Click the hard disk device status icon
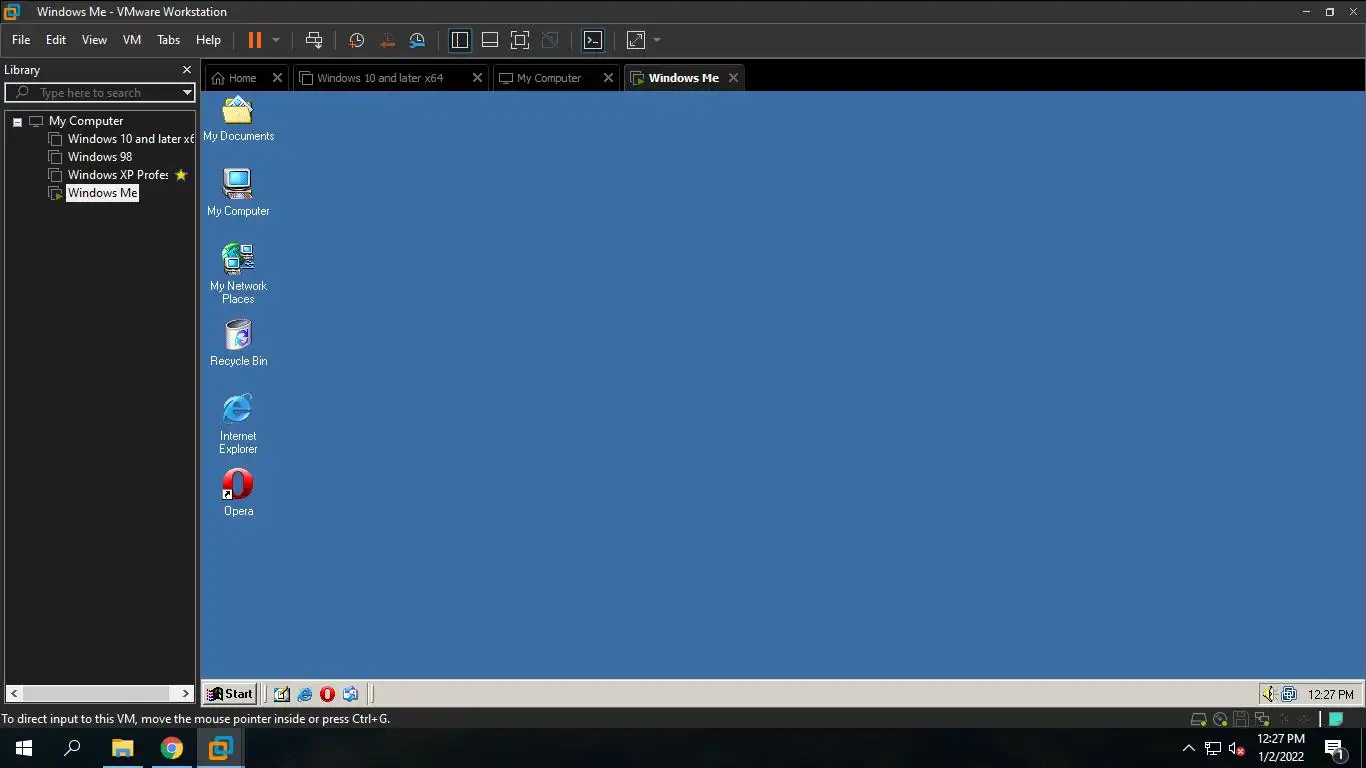This screenshot has width=1366, height=768. [x=1198, y=719]
